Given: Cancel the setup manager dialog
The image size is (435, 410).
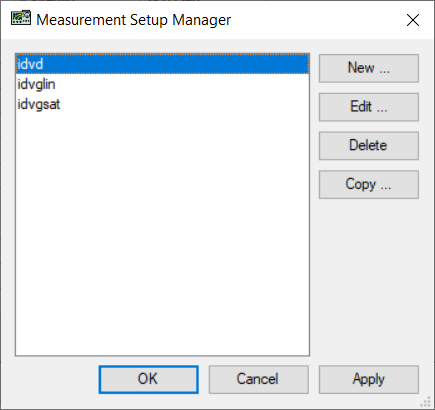Looking at the screenshot, I should pos(259,379).
